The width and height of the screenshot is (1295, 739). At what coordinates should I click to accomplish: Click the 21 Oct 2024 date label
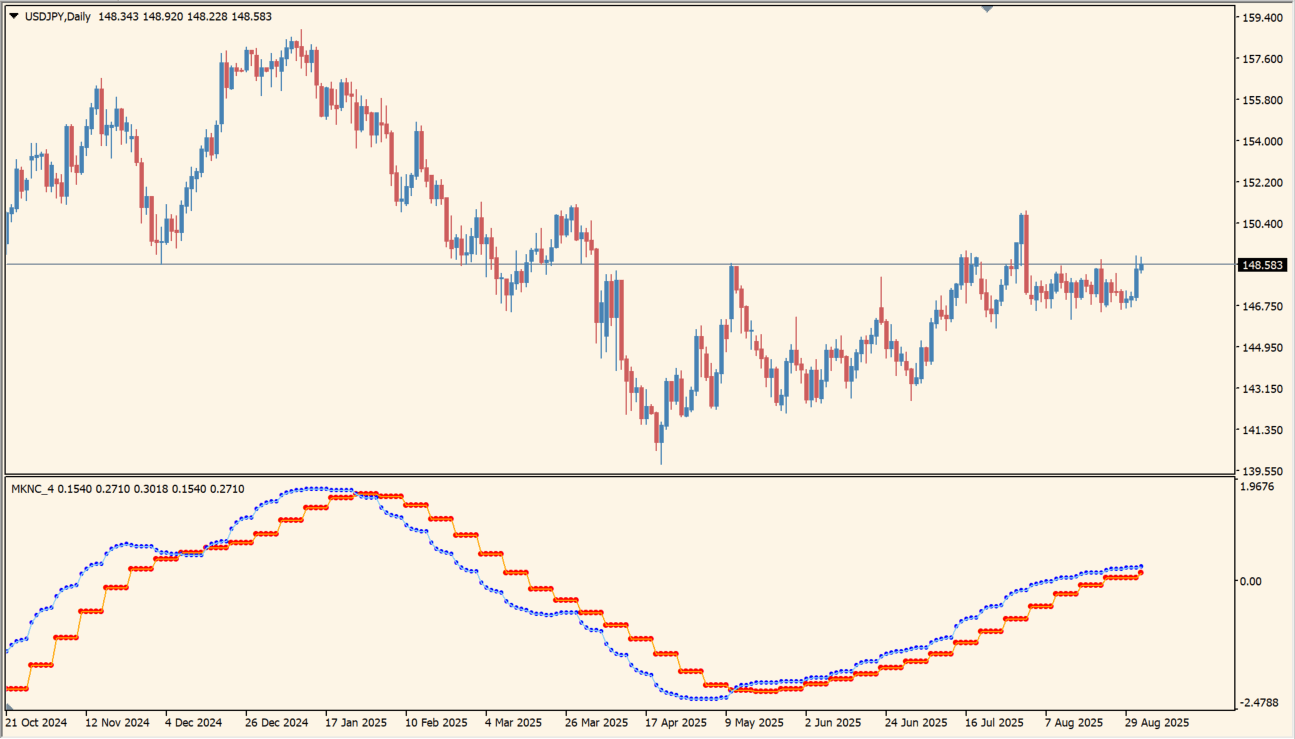pyautogui.click(x=37, y=722)
